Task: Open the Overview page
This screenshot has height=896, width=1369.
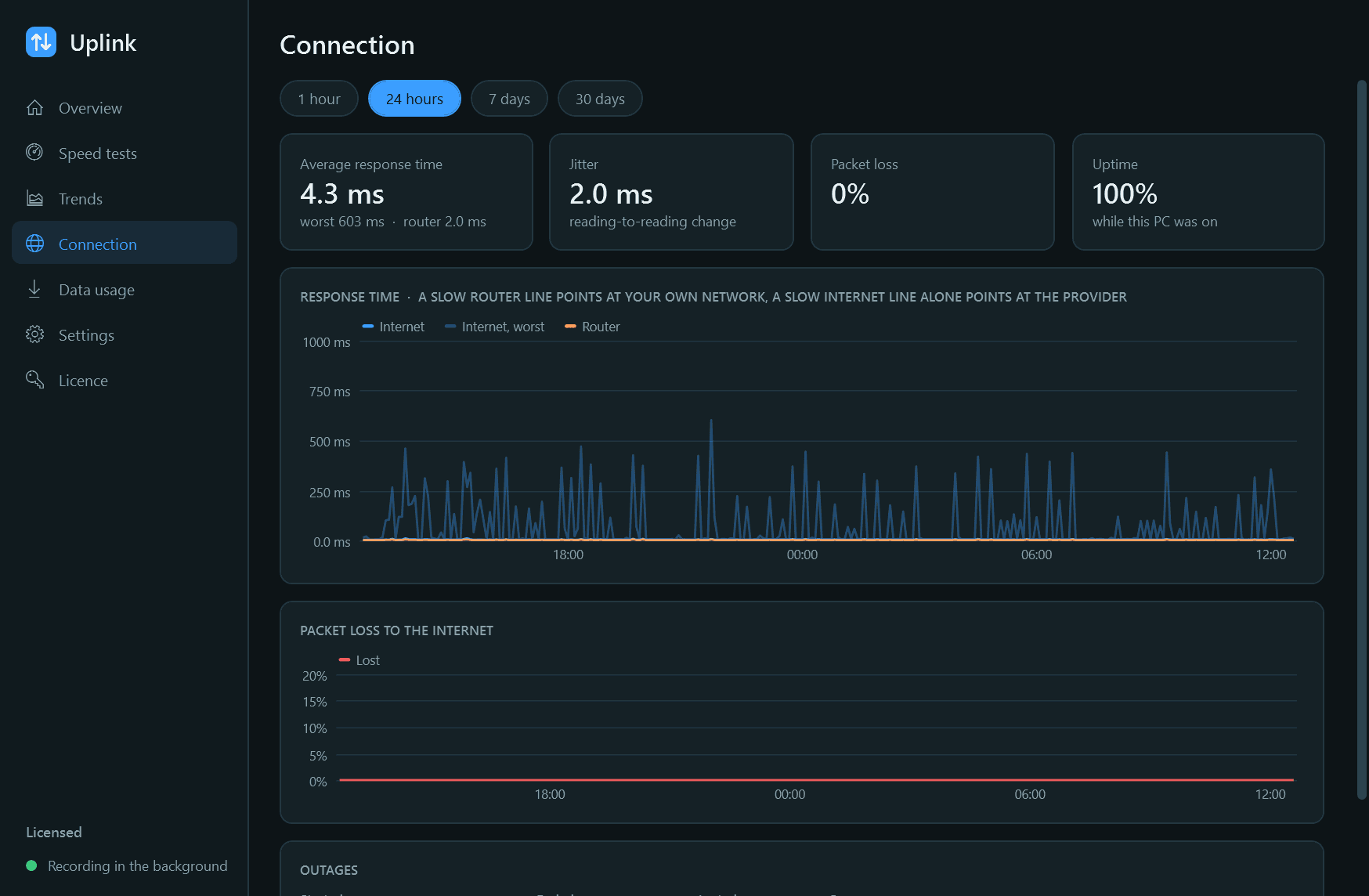Action: pyautogui.click(x=125, y=108)
